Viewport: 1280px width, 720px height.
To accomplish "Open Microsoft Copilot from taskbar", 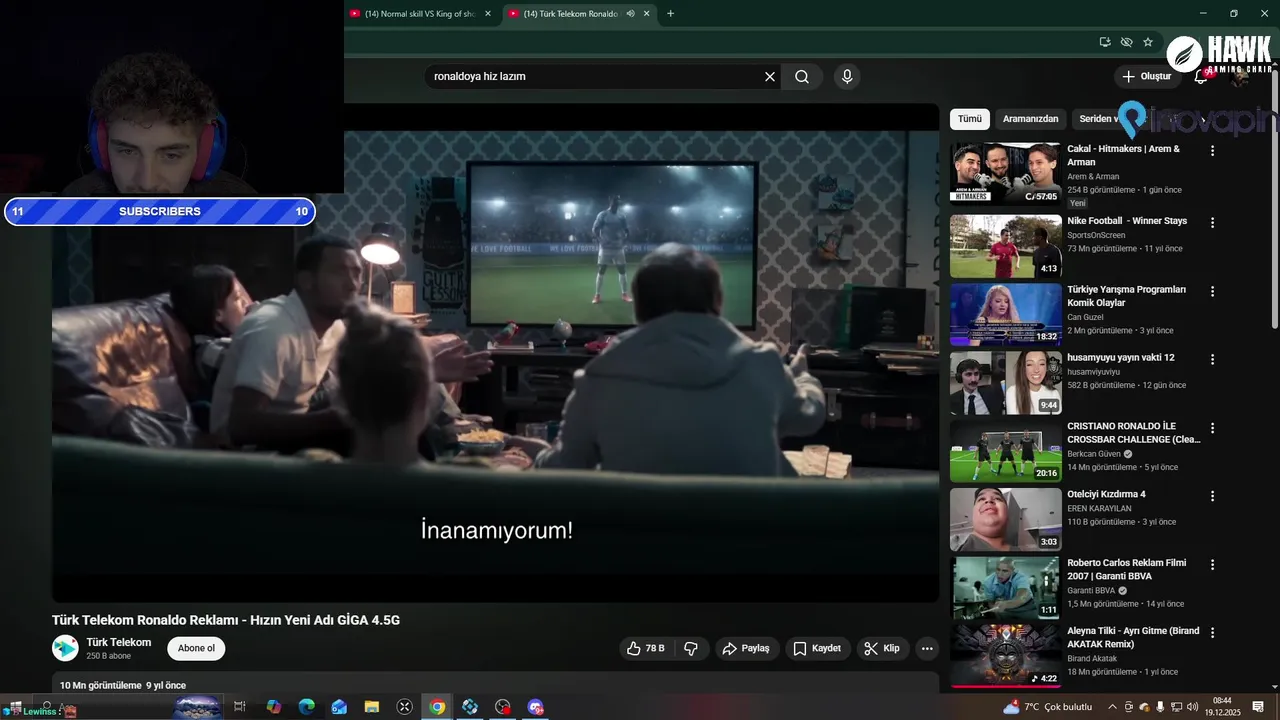I will point(273,707).
